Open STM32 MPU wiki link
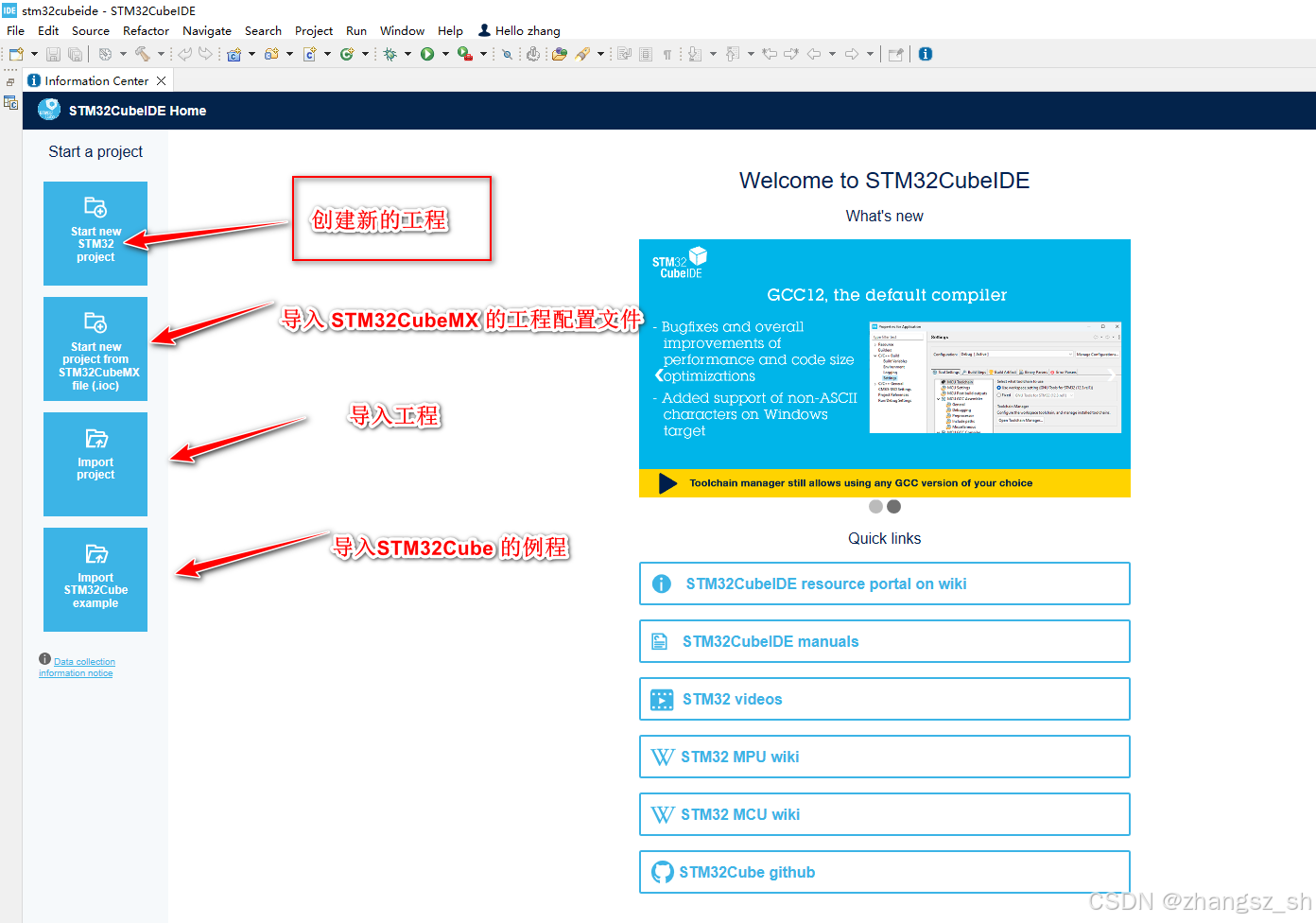The height and width of the screenshot is (923, 1316). [x=884, y=757]
